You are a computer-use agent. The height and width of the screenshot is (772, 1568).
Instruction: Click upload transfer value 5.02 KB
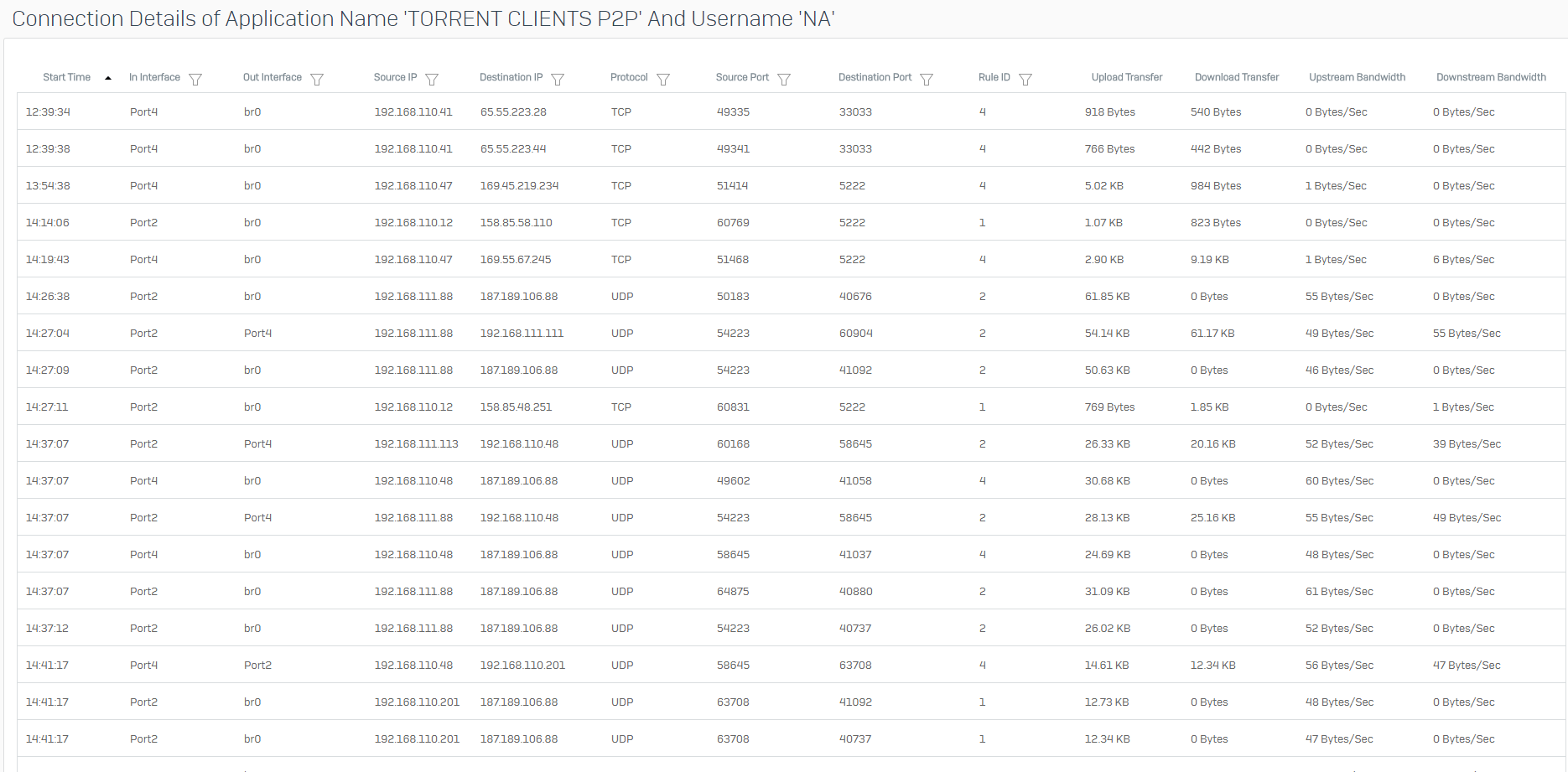(x=1104, y=185)
